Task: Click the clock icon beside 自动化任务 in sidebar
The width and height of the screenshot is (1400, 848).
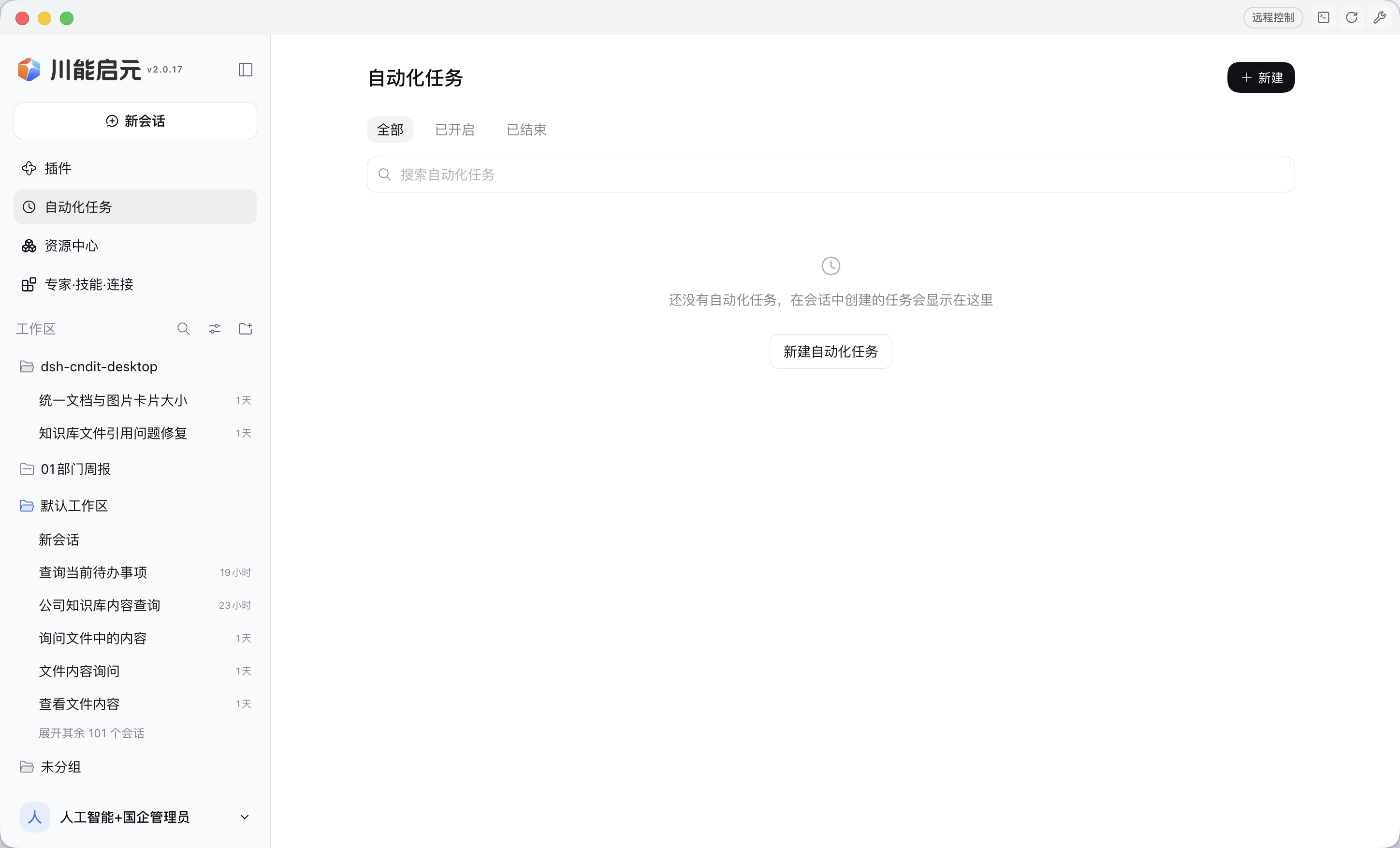Action: point(29,207)
